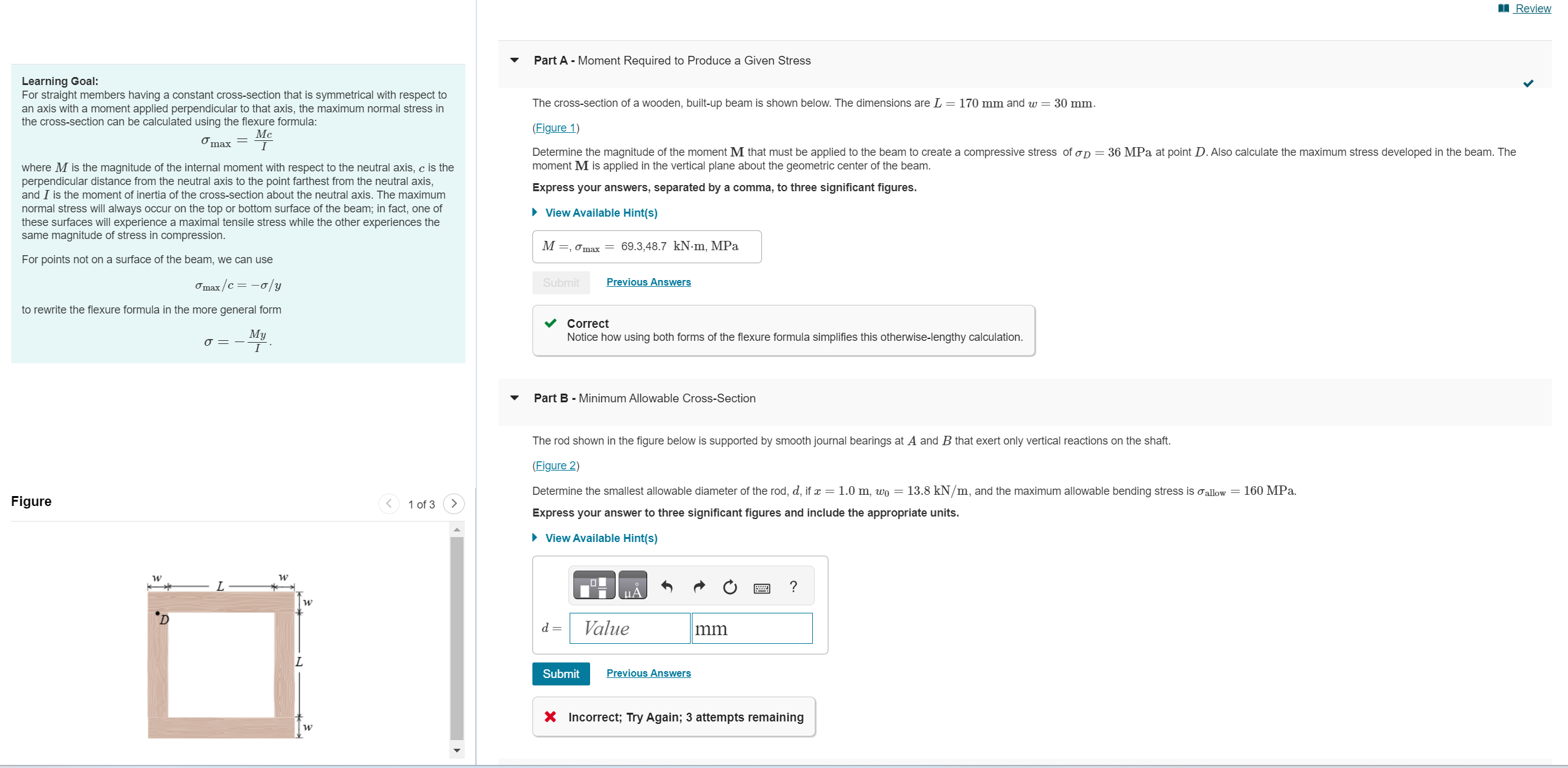Expand View Available Hint(s) in Part A
This screenshot has height=768, width=1568.
point(600,213)
